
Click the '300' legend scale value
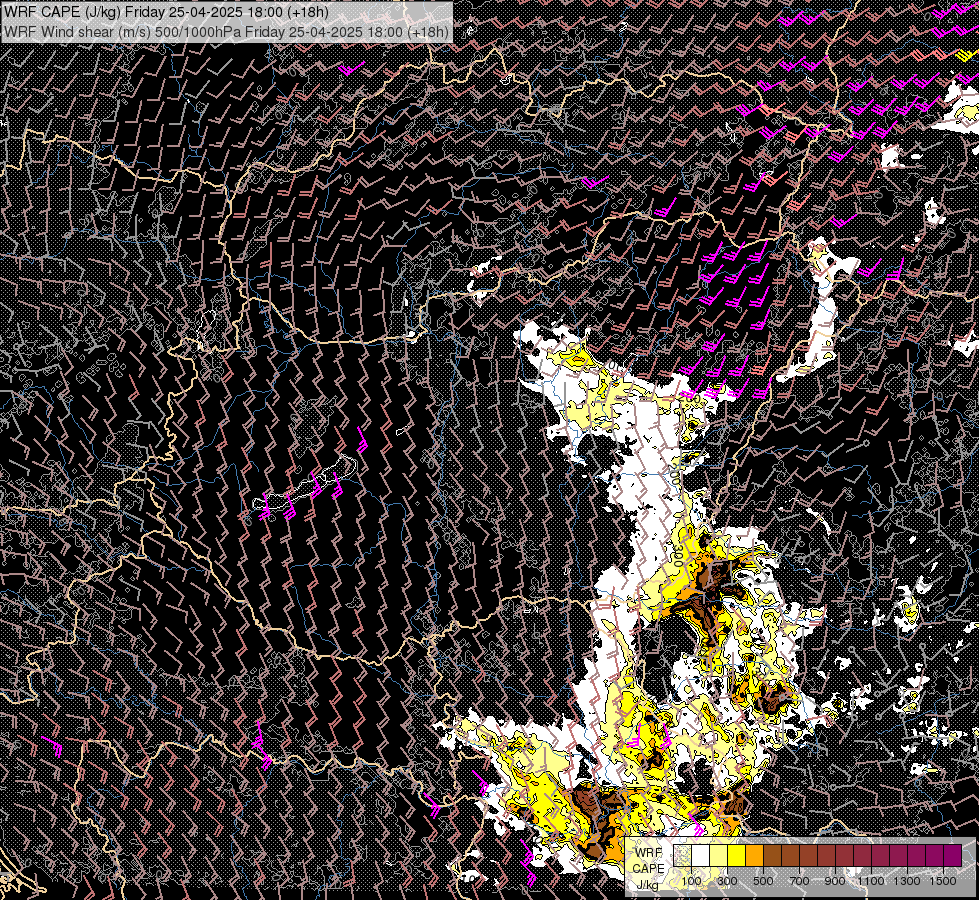(727, 881)
